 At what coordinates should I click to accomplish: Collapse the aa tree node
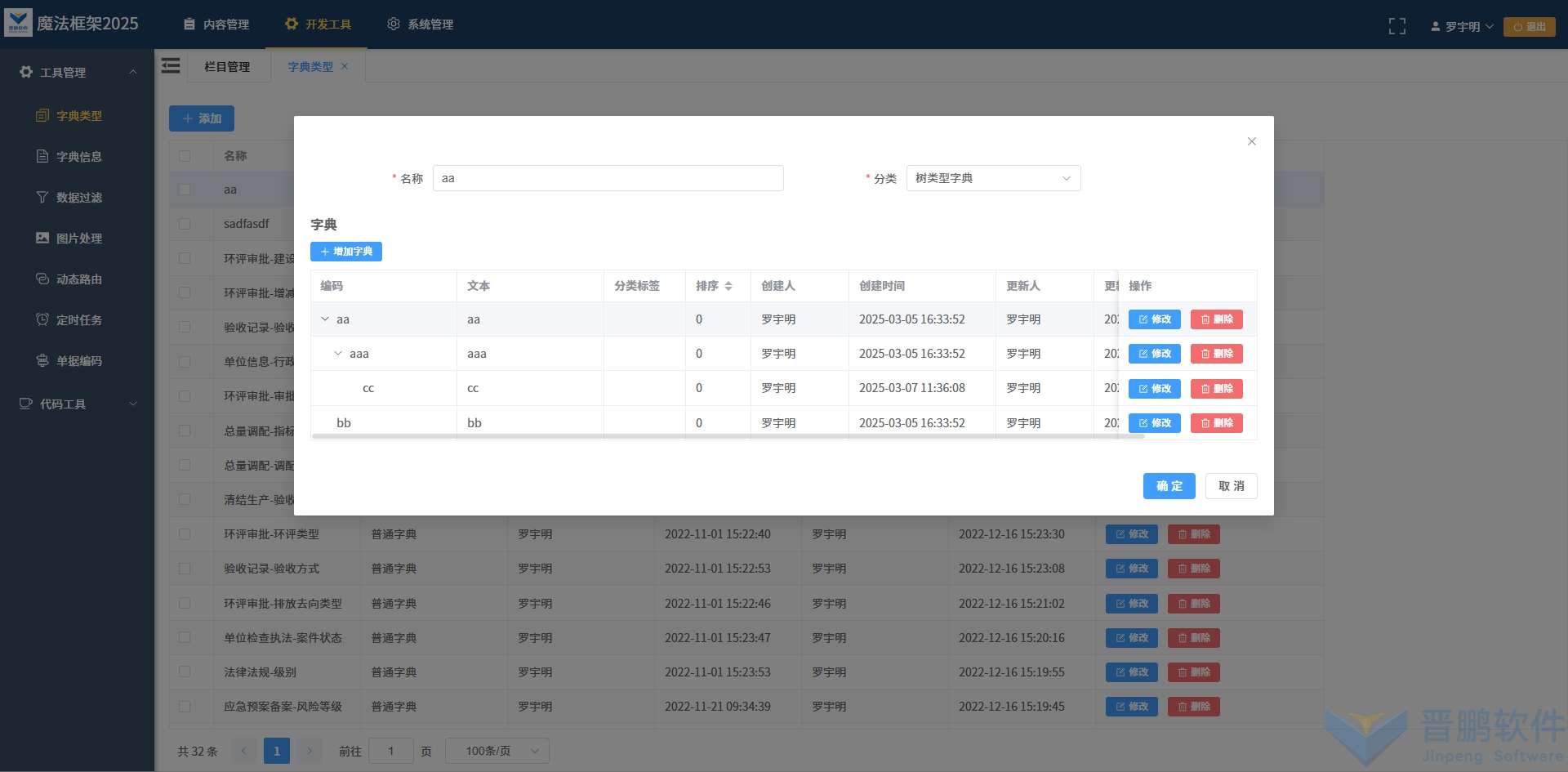click(x=325, y=319)
